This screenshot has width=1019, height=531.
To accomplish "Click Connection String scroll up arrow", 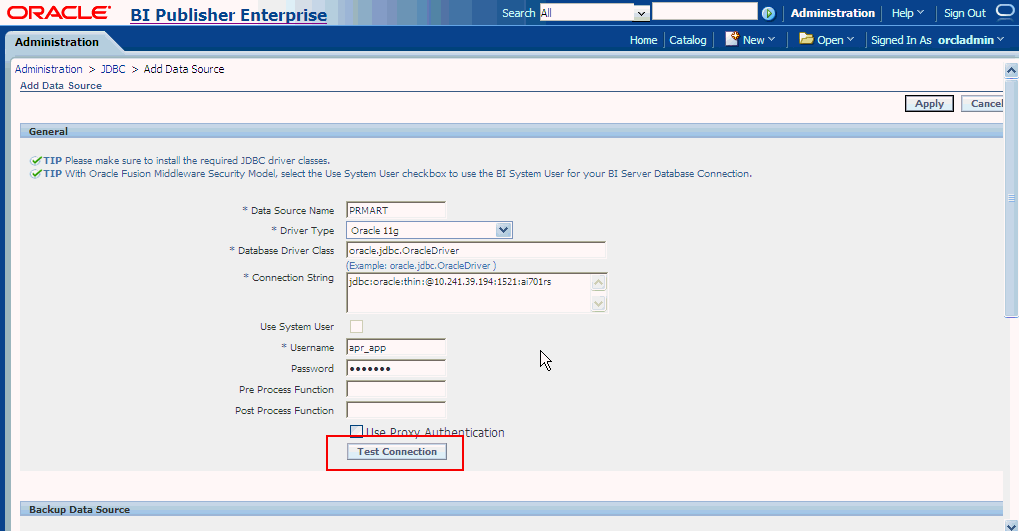I will coord(599,282).
